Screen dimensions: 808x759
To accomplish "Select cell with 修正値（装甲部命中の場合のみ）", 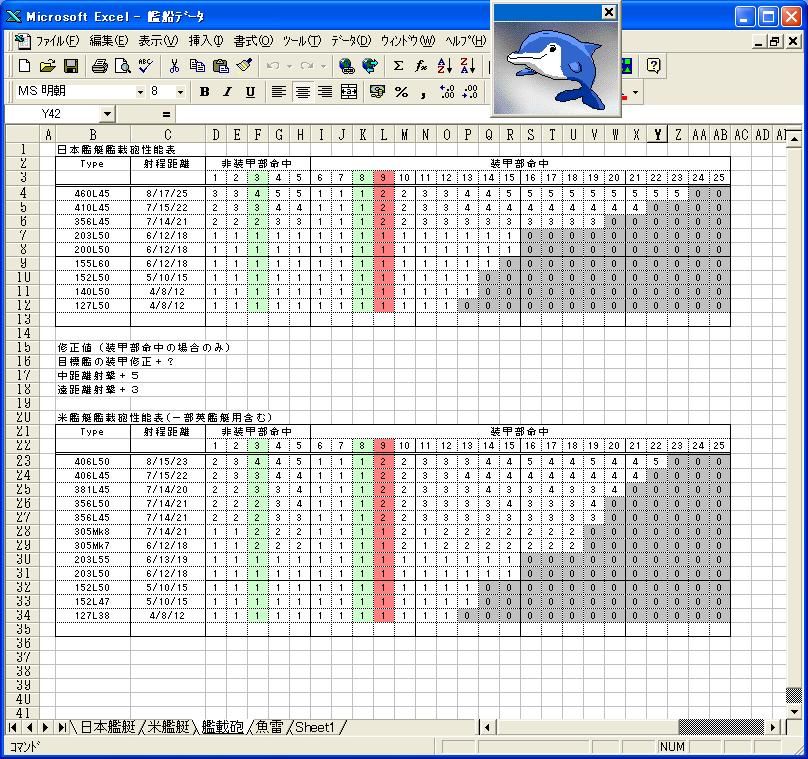I will 143,347.
